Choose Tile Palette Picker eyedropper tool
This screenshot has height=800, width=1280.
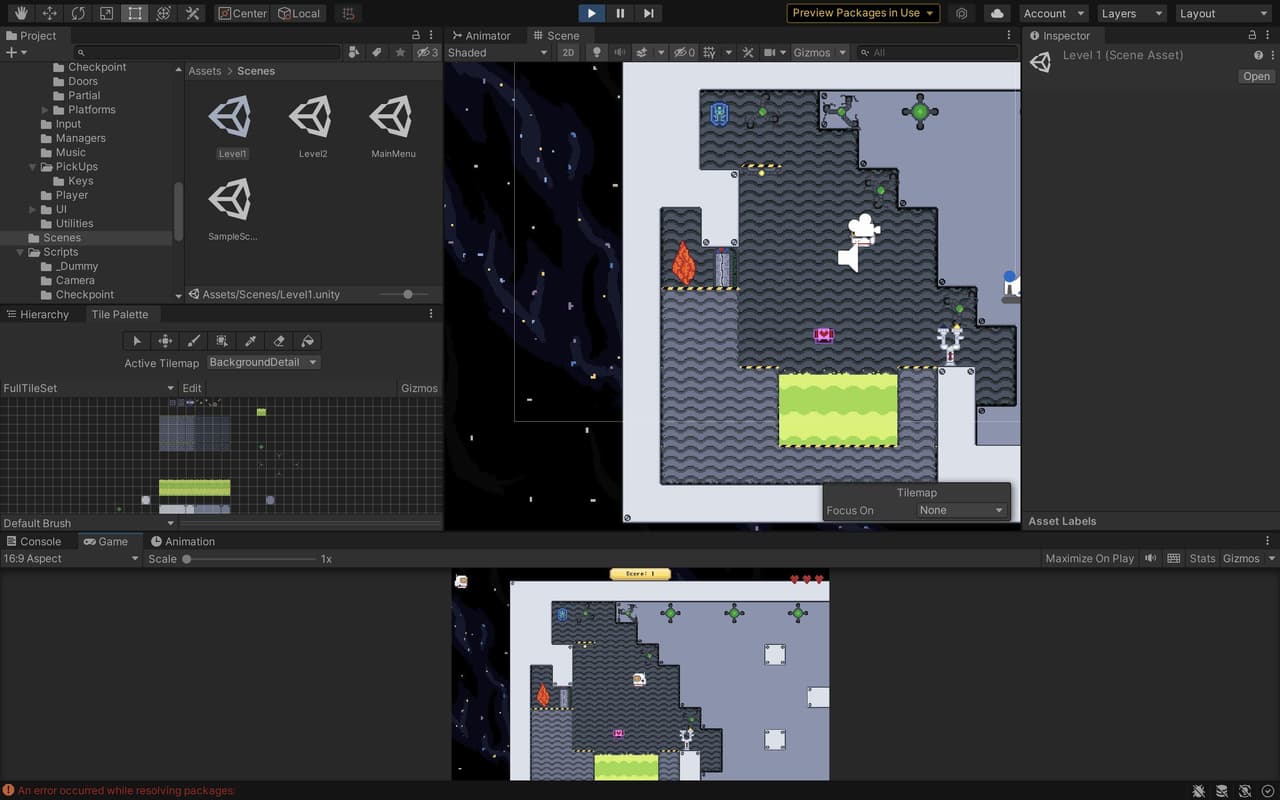tap(251, 341)
